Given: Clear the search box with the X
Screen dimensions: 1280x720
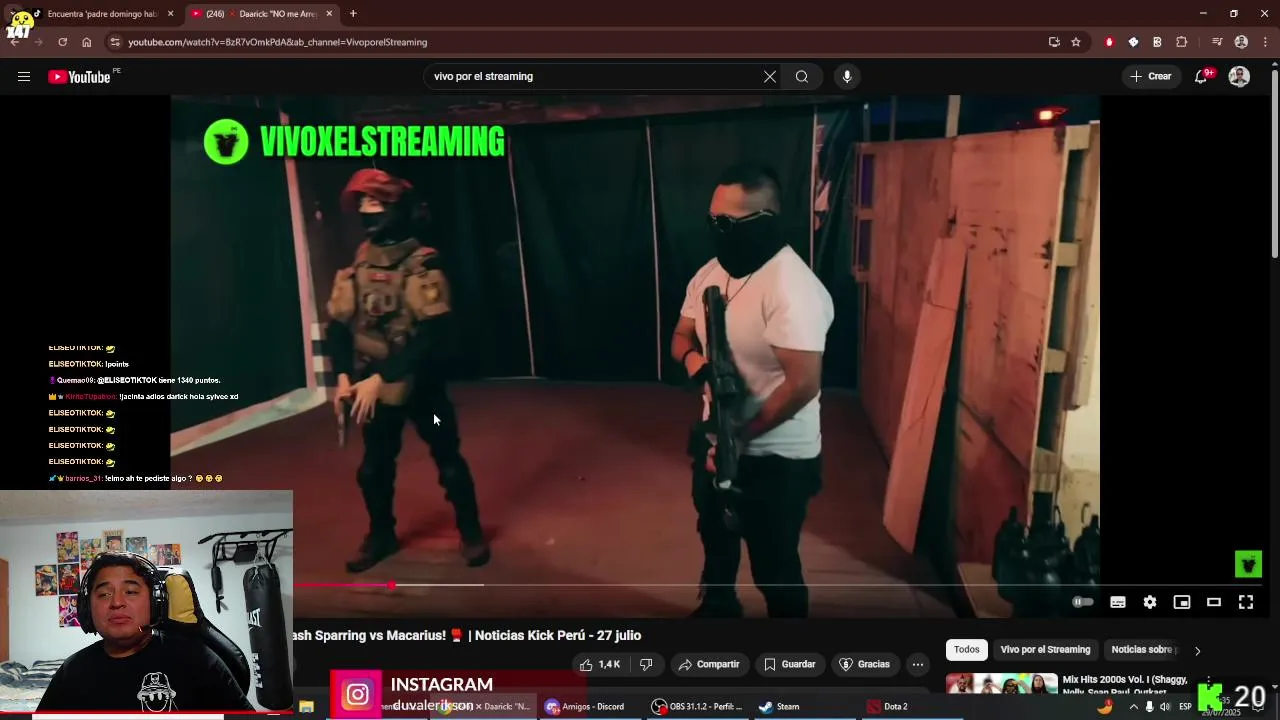Looking at the screenshot, I should 770,76.
